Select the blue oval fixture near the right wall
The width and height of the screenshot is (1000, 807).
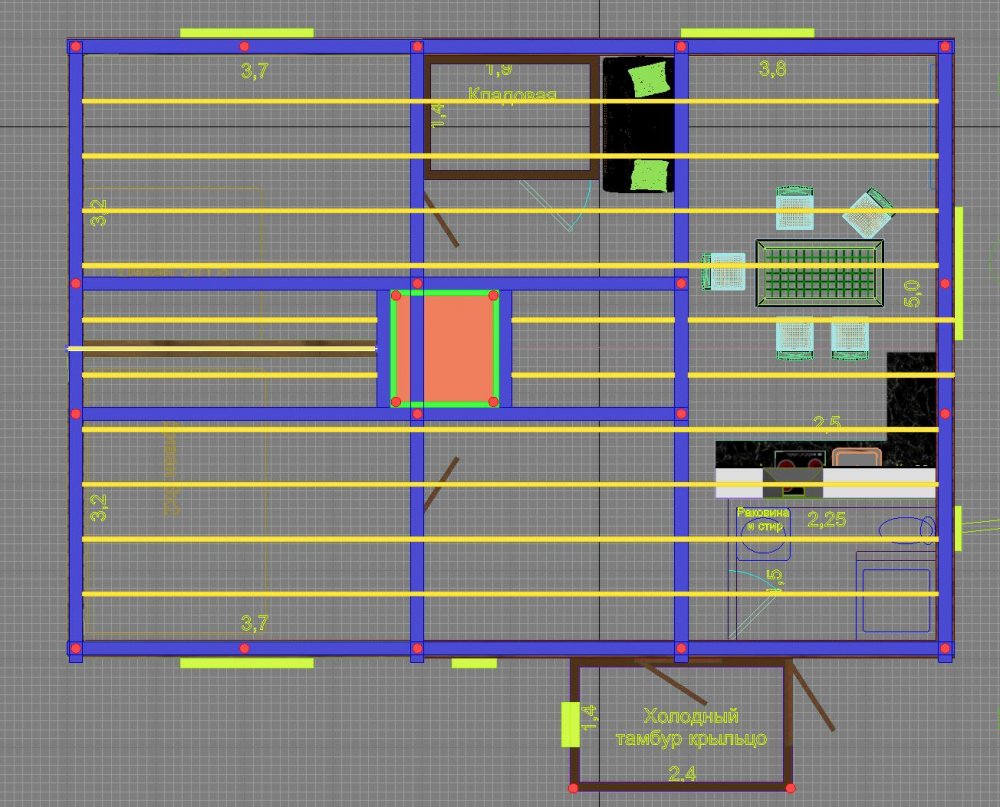[x=909, y=530]
